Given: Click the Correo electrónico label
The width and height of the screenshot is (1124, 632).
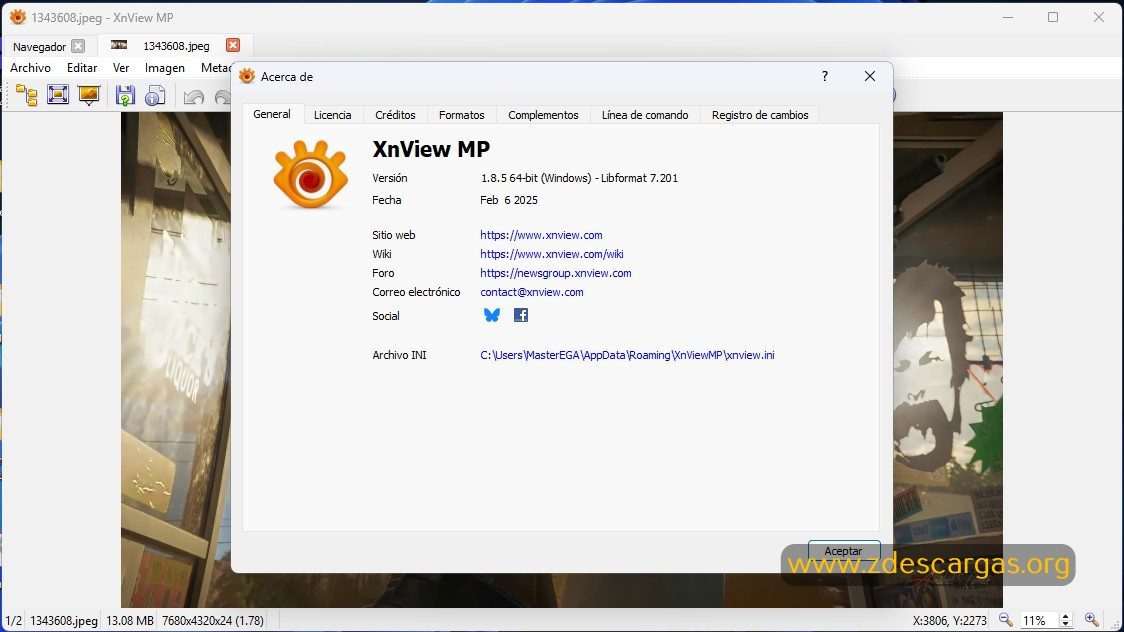Looking at the screenshot, I should pos(416,292).
